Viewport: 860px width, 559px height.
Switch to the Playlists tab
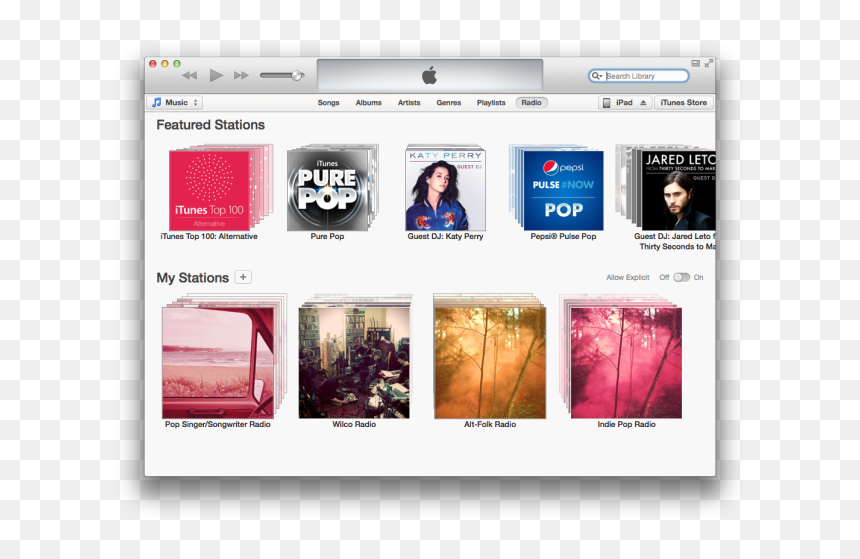click(x=491, y=103)
